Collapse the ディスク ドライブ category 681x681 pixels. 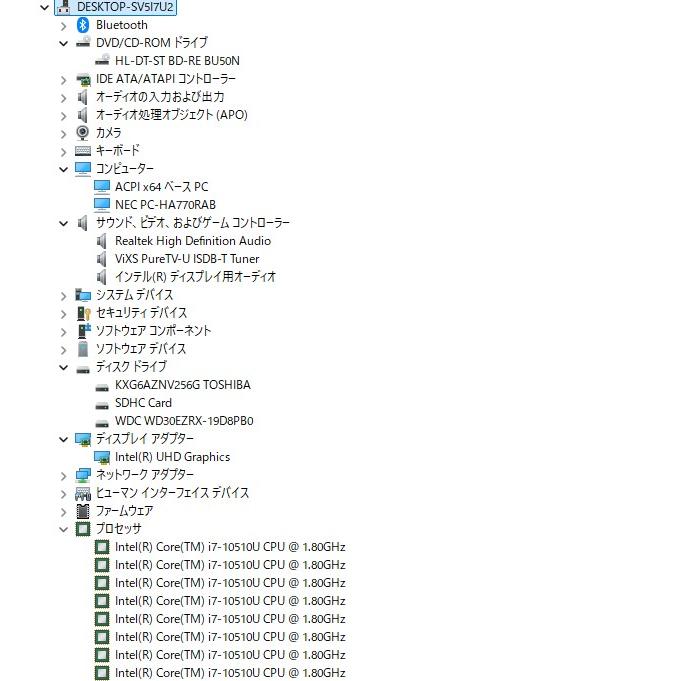(63, 367)
